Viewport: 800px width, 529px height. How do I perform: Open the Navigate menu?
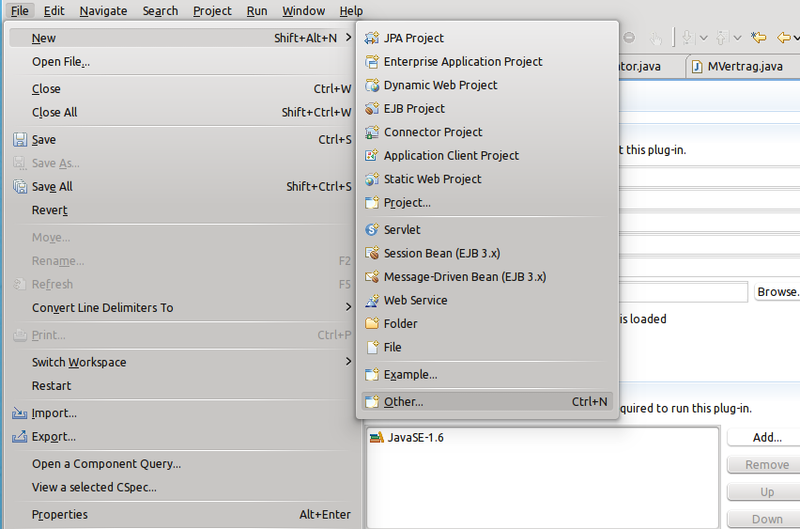[103, 11]
